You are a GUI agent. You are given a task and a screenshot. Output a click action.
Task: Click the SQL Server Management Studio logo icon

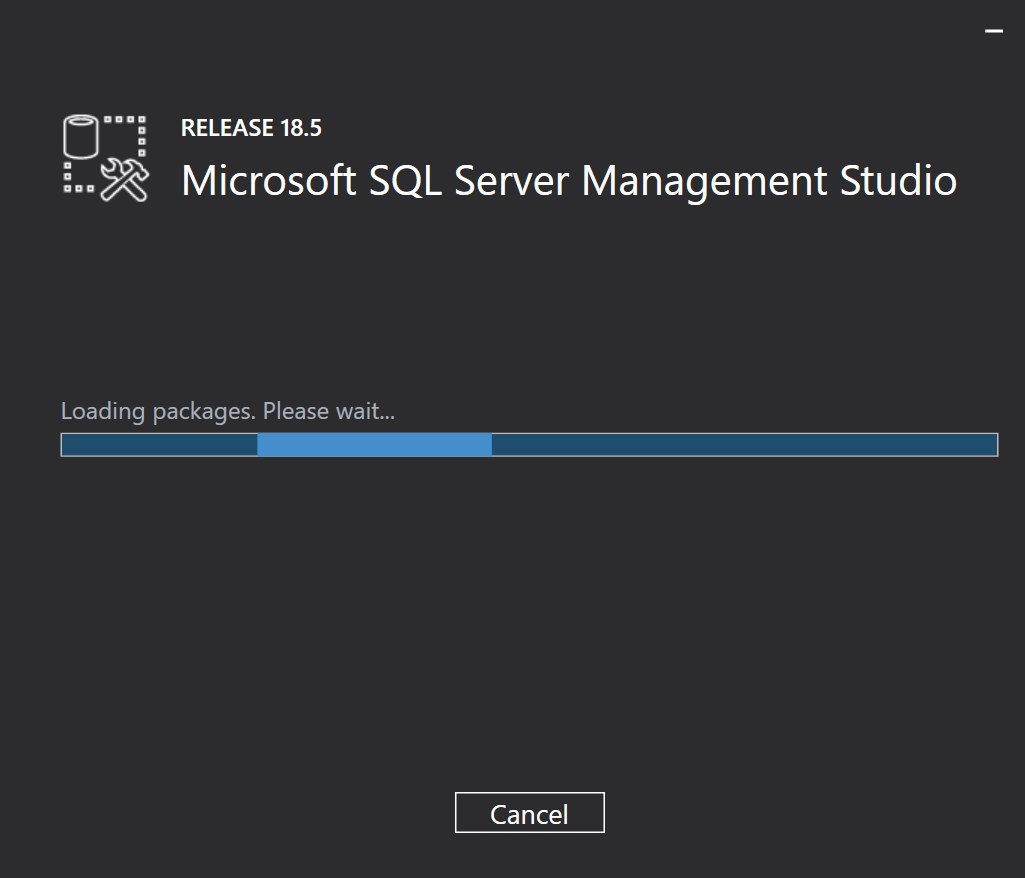click(x=106, y=158)
